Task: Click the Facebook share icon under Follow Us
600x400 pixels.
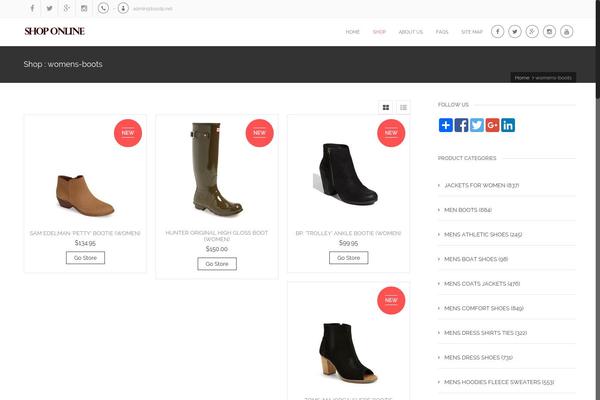Action: click(x=461, y=125)
